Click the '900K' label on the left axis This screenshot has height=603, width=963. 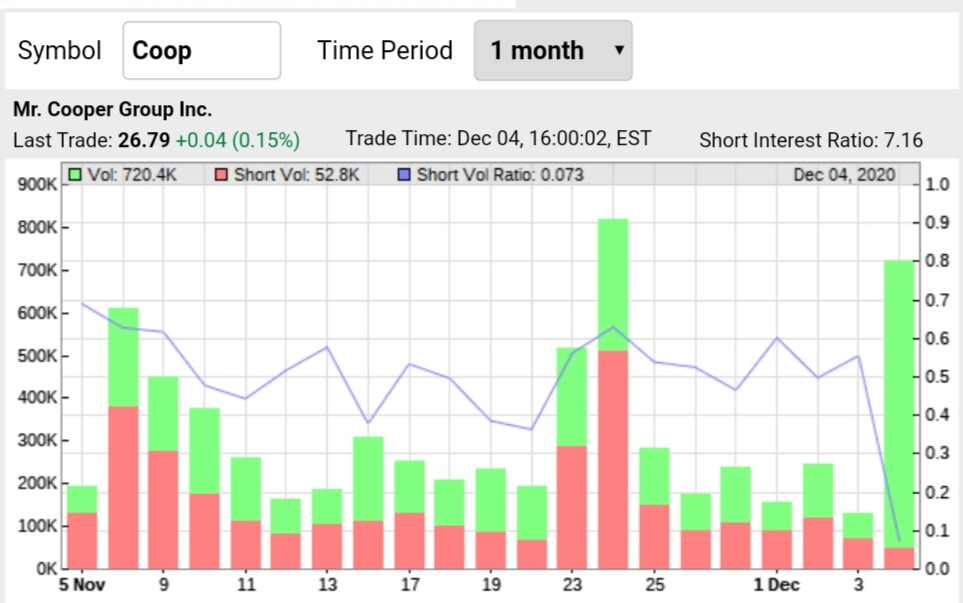coord(38,185)
